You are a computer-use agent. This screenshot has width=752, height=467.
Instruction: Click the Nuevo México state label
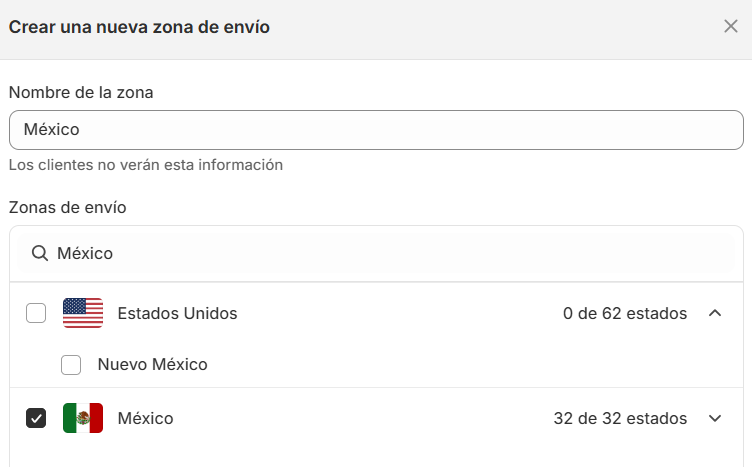(x=153, y=364)
